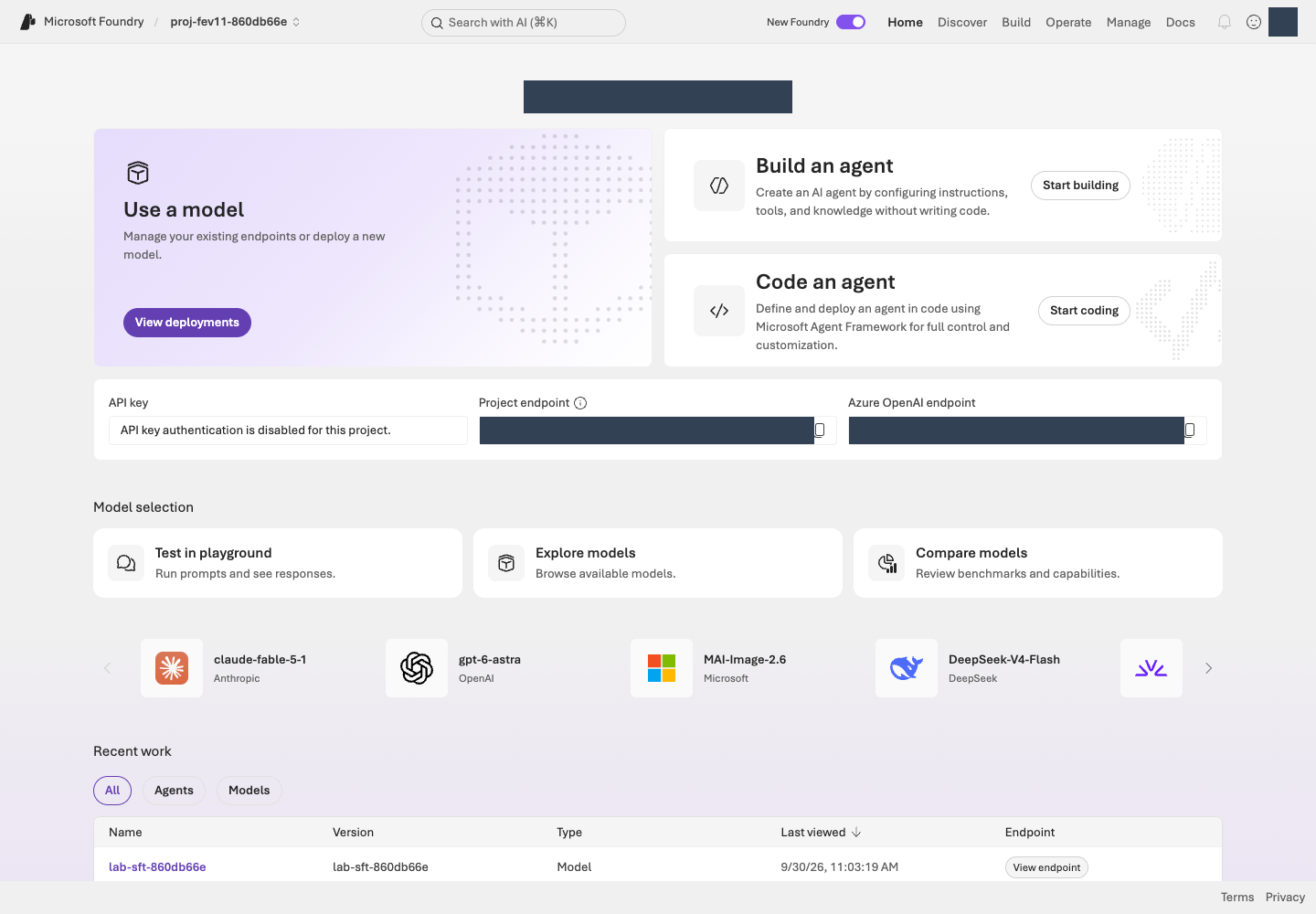Viewport: 1316px width, 914px height.
Task: Open the Privacy link in the footer
Action: (1285, 898)
